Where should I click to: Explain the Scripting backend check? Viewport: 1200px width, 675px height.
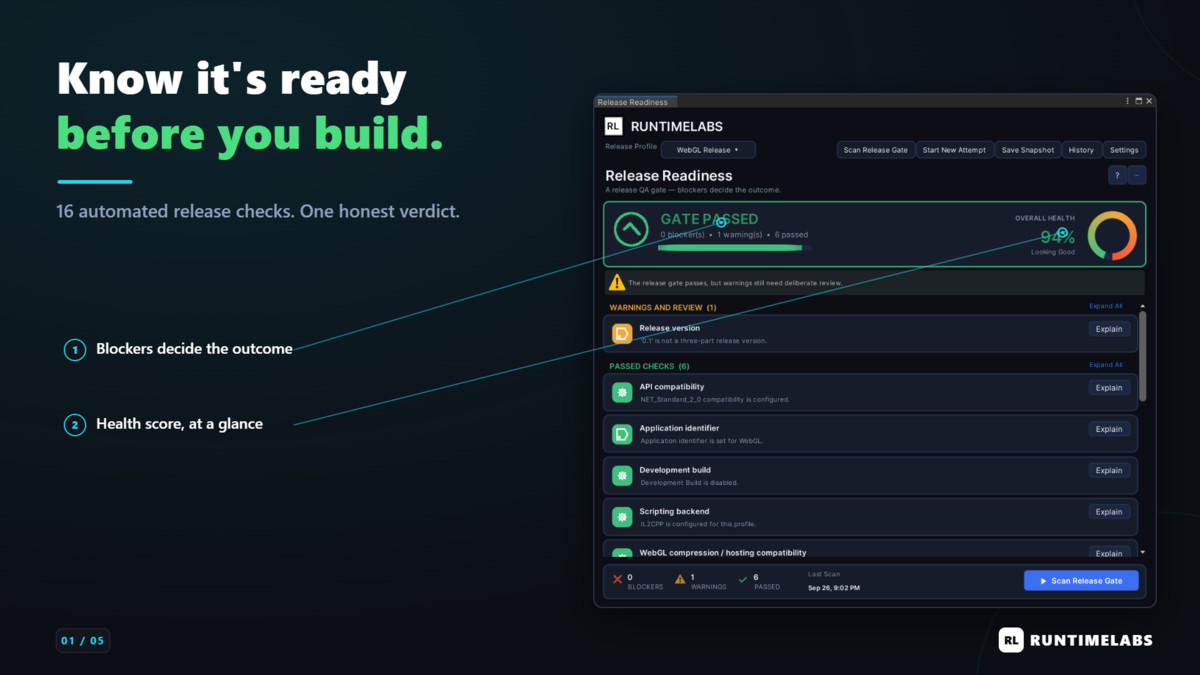[1109, 512]
